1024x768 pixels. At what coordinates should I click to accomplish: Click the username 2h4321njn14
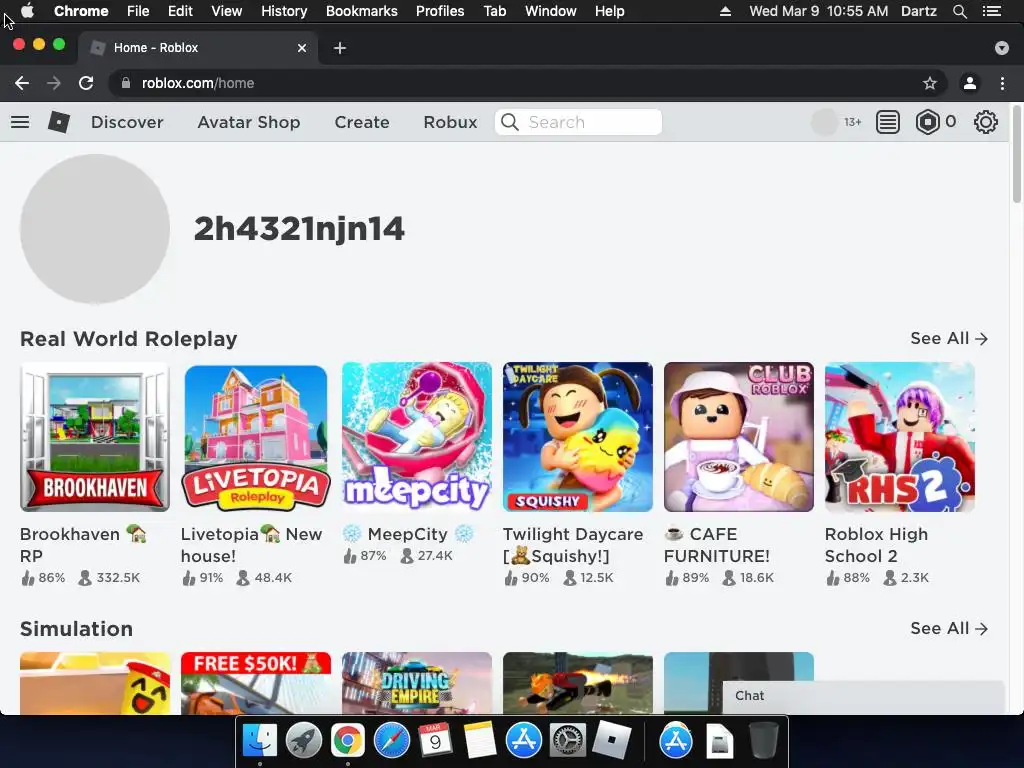click(x=299, y=229)
